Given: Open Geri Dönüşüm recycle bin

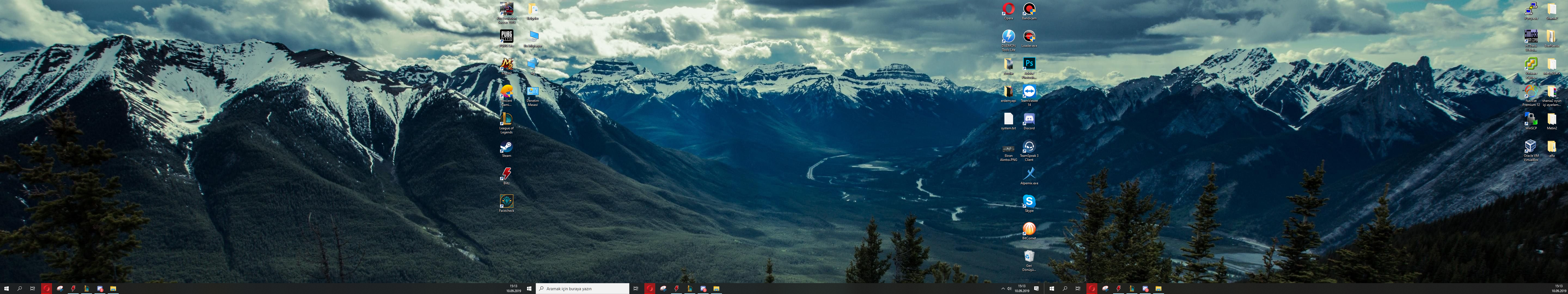Looking at the screenshot, I should tap(1029, 261).
